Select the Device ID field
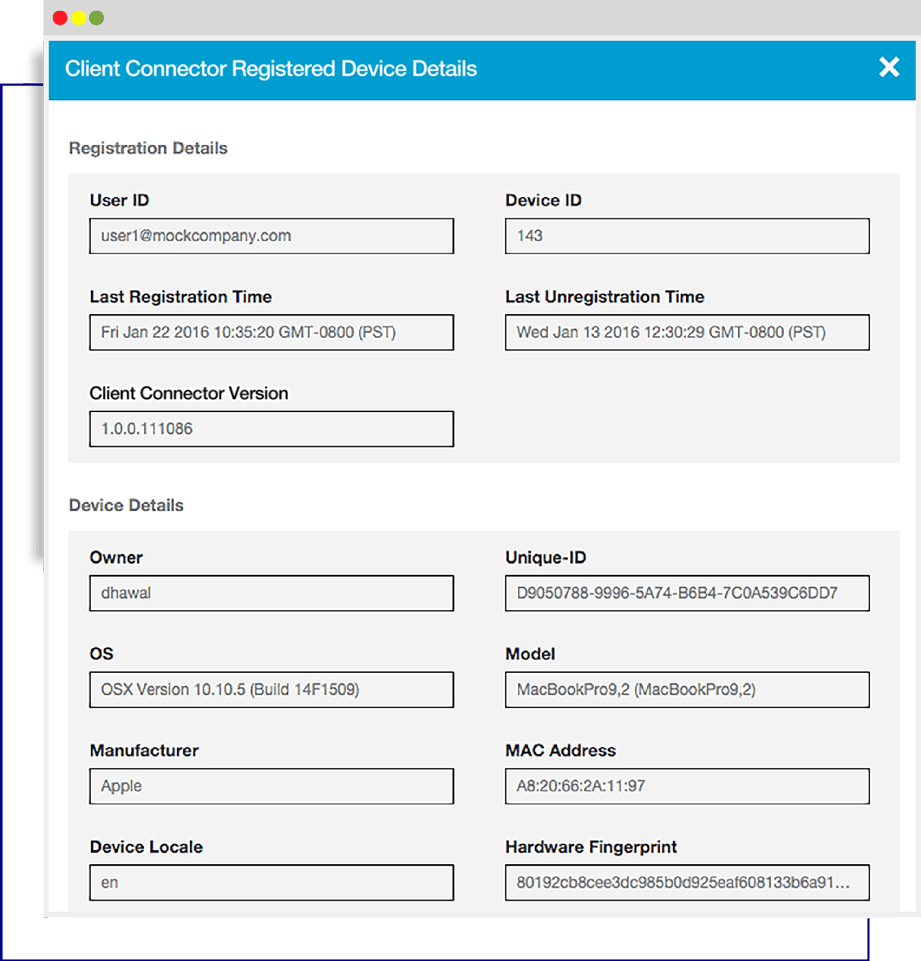 click(687, 236)
